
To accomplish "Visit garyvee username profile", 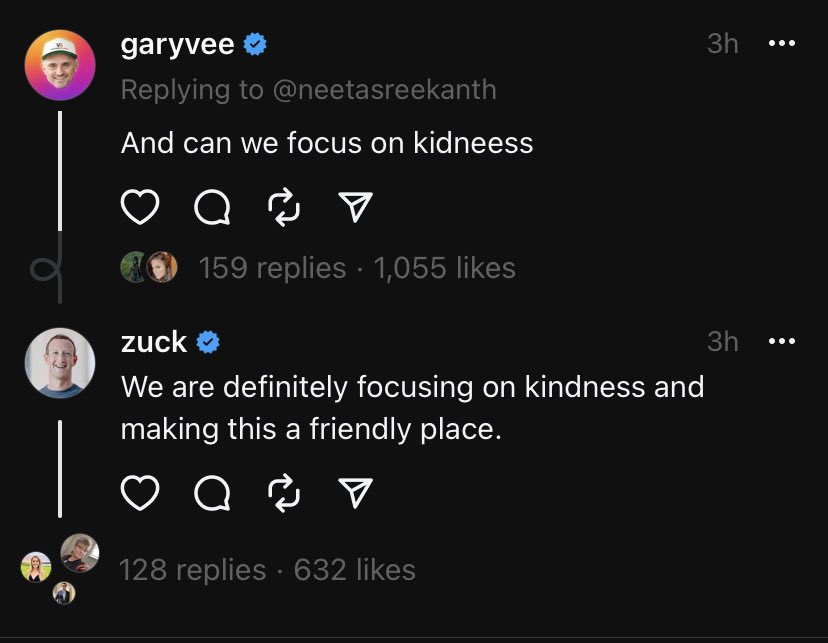I will coord(177,44).
